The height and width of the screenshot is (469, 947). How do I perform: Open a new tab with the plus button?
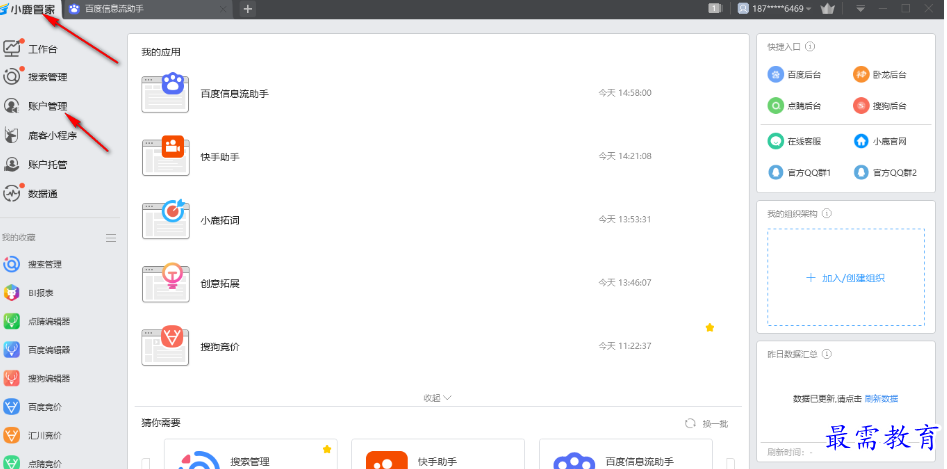(x=247, y=8)
